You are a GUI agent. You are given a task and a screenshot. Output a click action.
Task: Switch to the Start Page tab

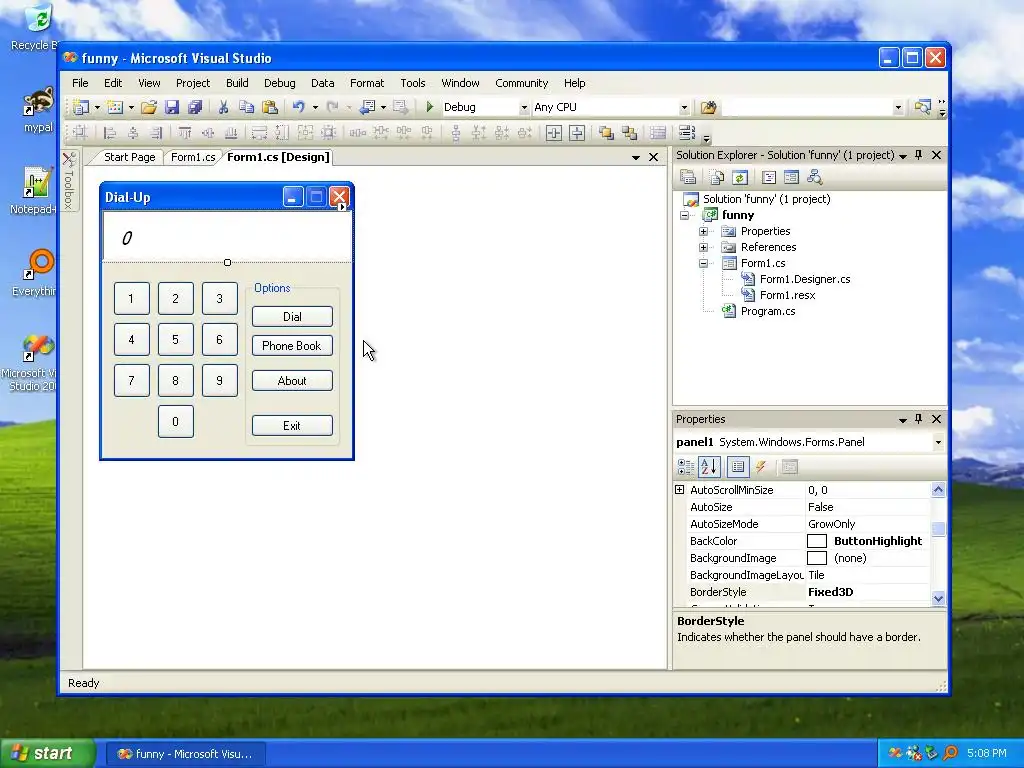(x=129, y=157)
